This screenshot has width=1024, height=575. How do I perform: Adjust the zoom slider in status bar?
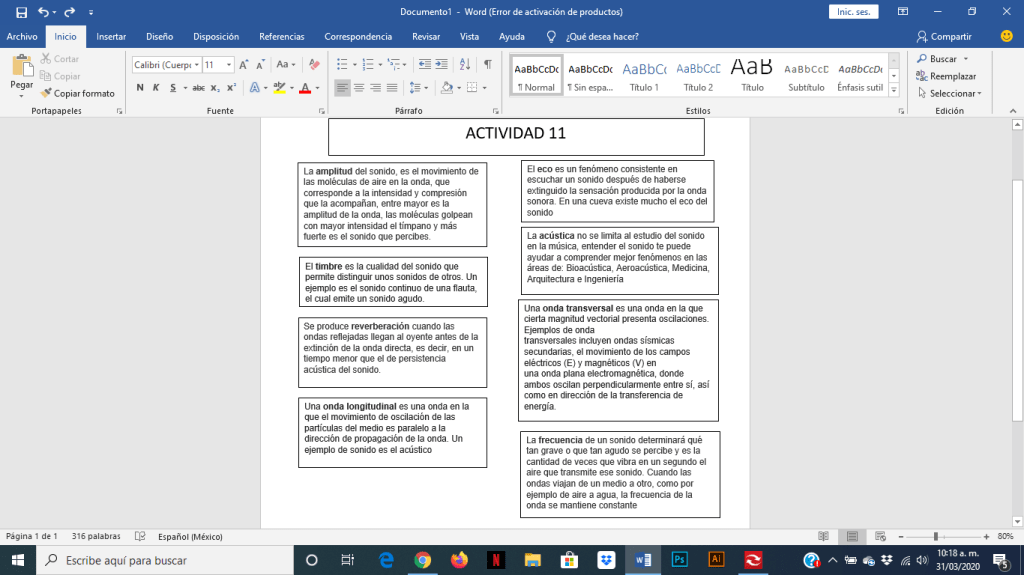[x=934, y=536]
